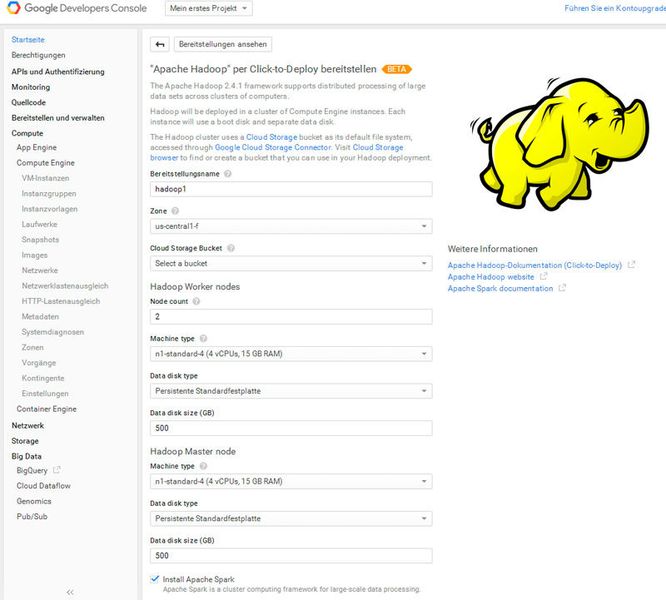Click external icon beside Apache Hadoop website
This screenshot has height=600, width=666.
pos(543,276)
